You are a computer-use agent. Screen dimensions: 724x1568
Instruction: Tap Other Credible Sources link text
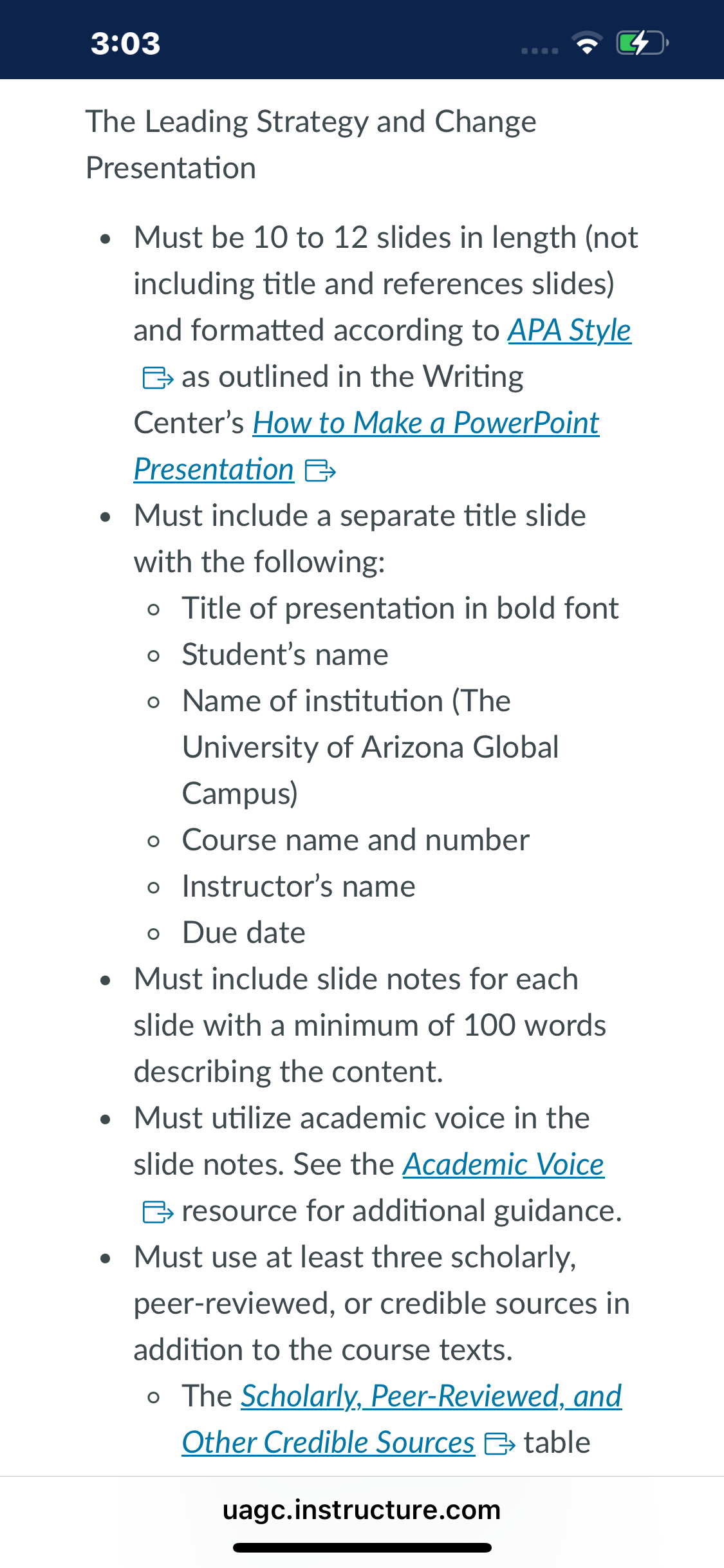[x=328, y=1443]
